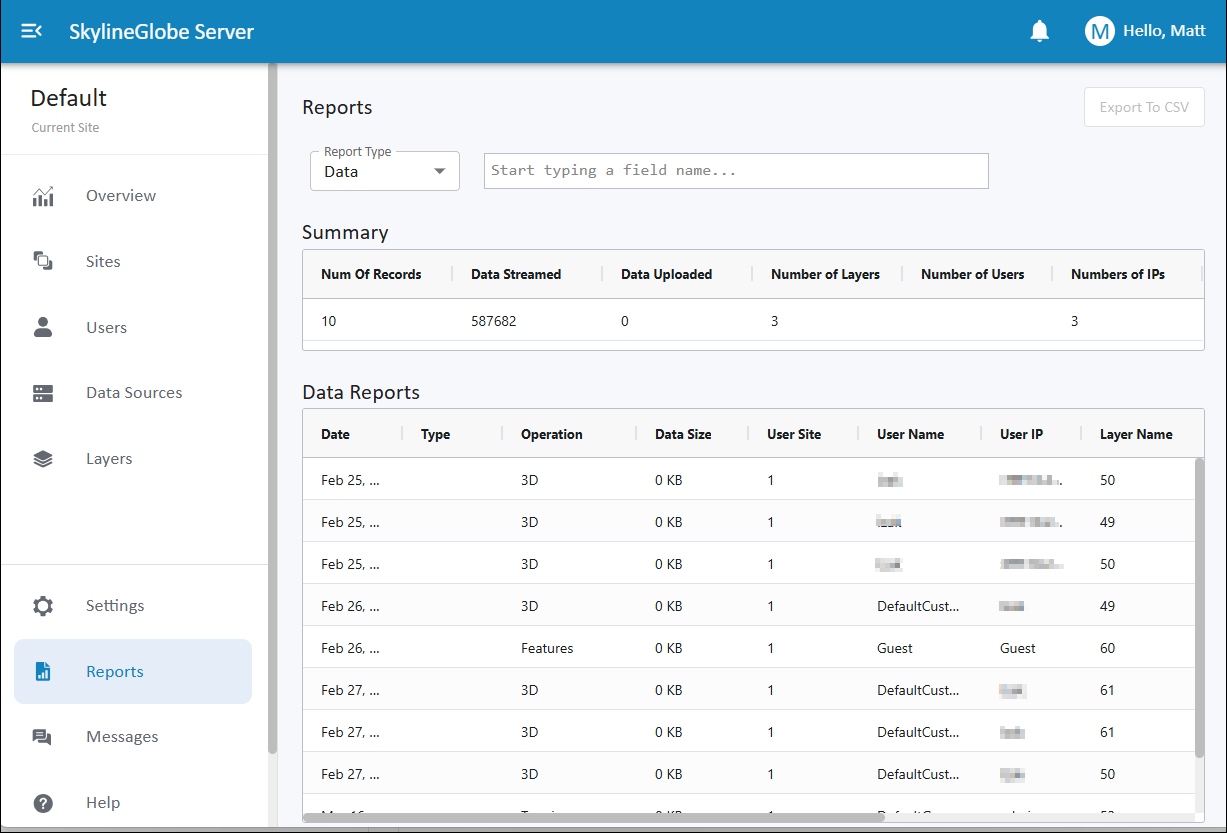Open the Report Type dropdown
The height and width of the screenshot is (833, 1227).
point(385,171)
